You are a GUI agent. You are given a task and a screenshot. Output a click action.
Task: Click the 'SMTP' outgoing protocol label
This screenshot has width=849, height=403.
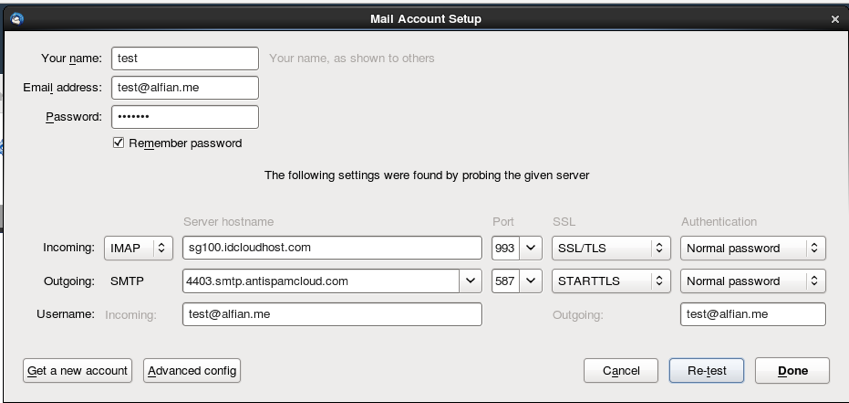pyautogui.click(x=127, y=281)
